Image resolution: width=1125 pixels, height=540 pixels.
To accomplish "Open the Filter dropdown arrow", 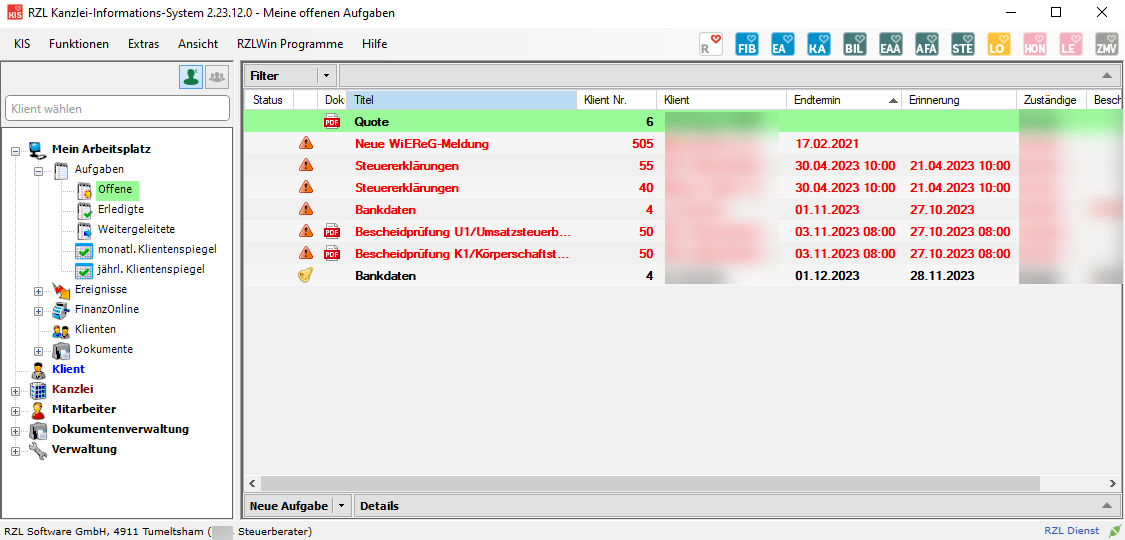I will pos(326,76).
